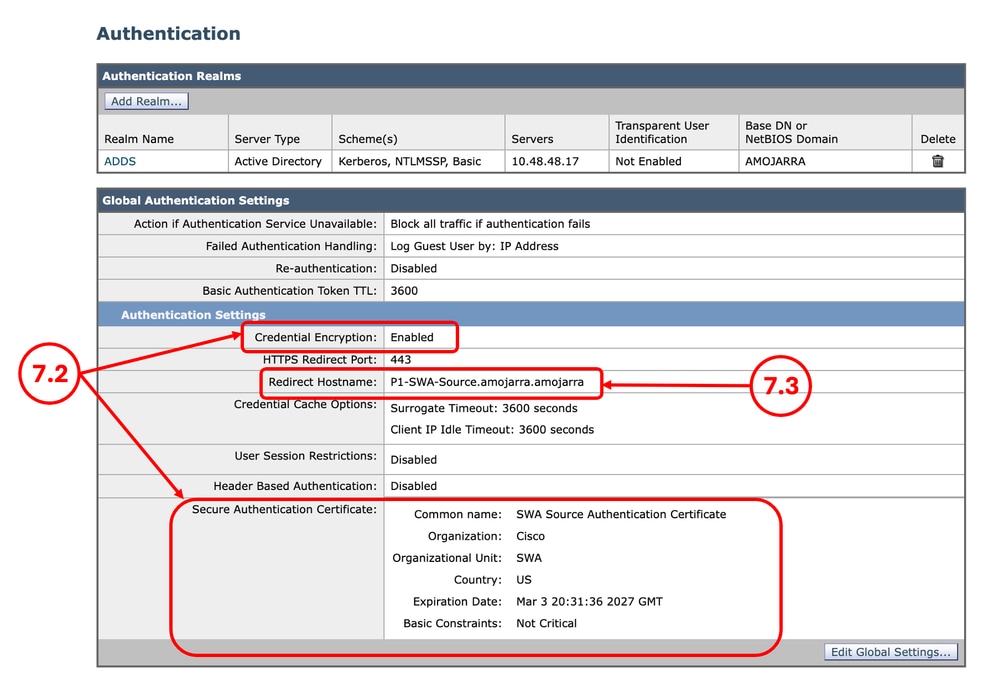This screenshot has width=999, height=689.
Task: Open the ADDS realm link
Action: click(x=119, y=161)
